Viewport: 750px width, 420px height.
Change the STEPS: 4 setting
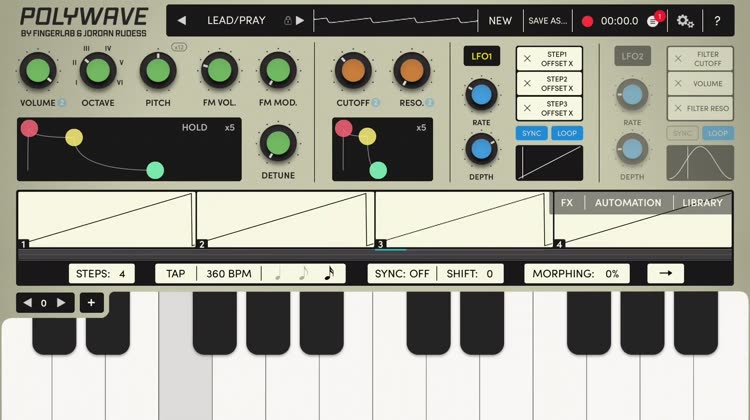click(x=101, y=274)
